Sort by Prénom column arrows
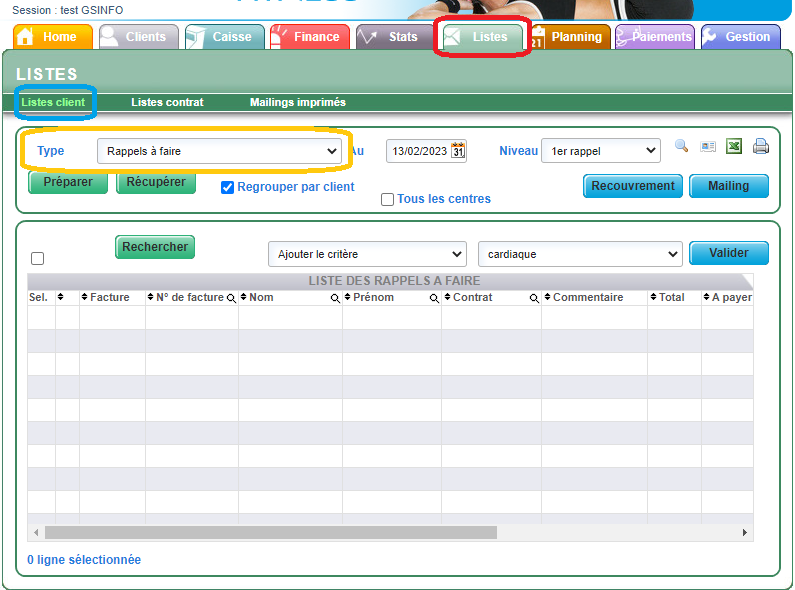Image resolution: width=795 pixels, height=590 pixels. pos(348,297)
